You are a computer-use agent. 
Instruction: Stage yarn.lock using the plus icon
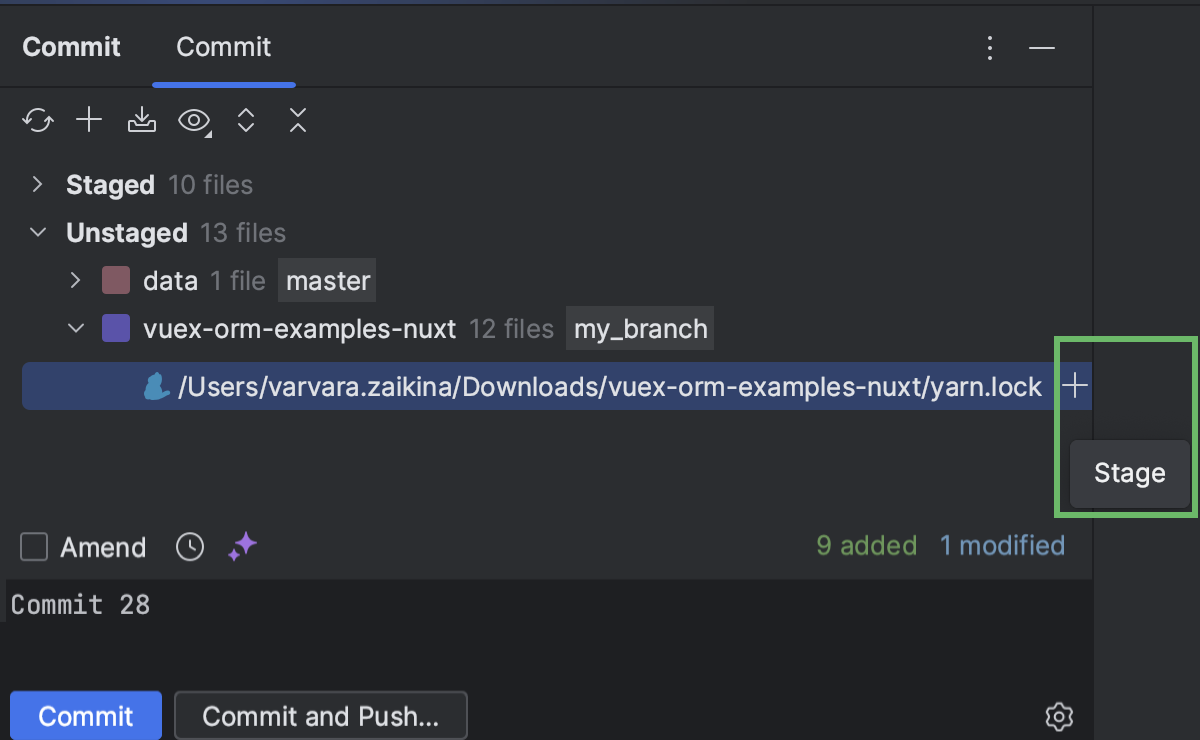tap(1074, 385)
